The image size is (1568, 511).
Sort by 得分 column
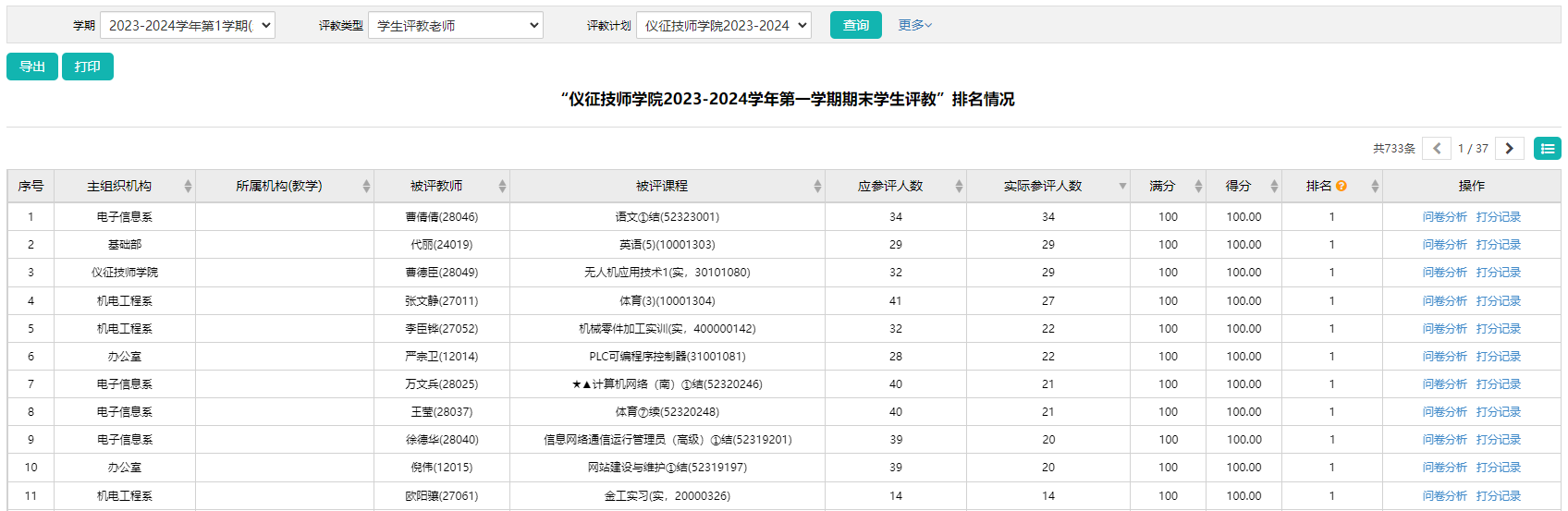click(1274, 187)
